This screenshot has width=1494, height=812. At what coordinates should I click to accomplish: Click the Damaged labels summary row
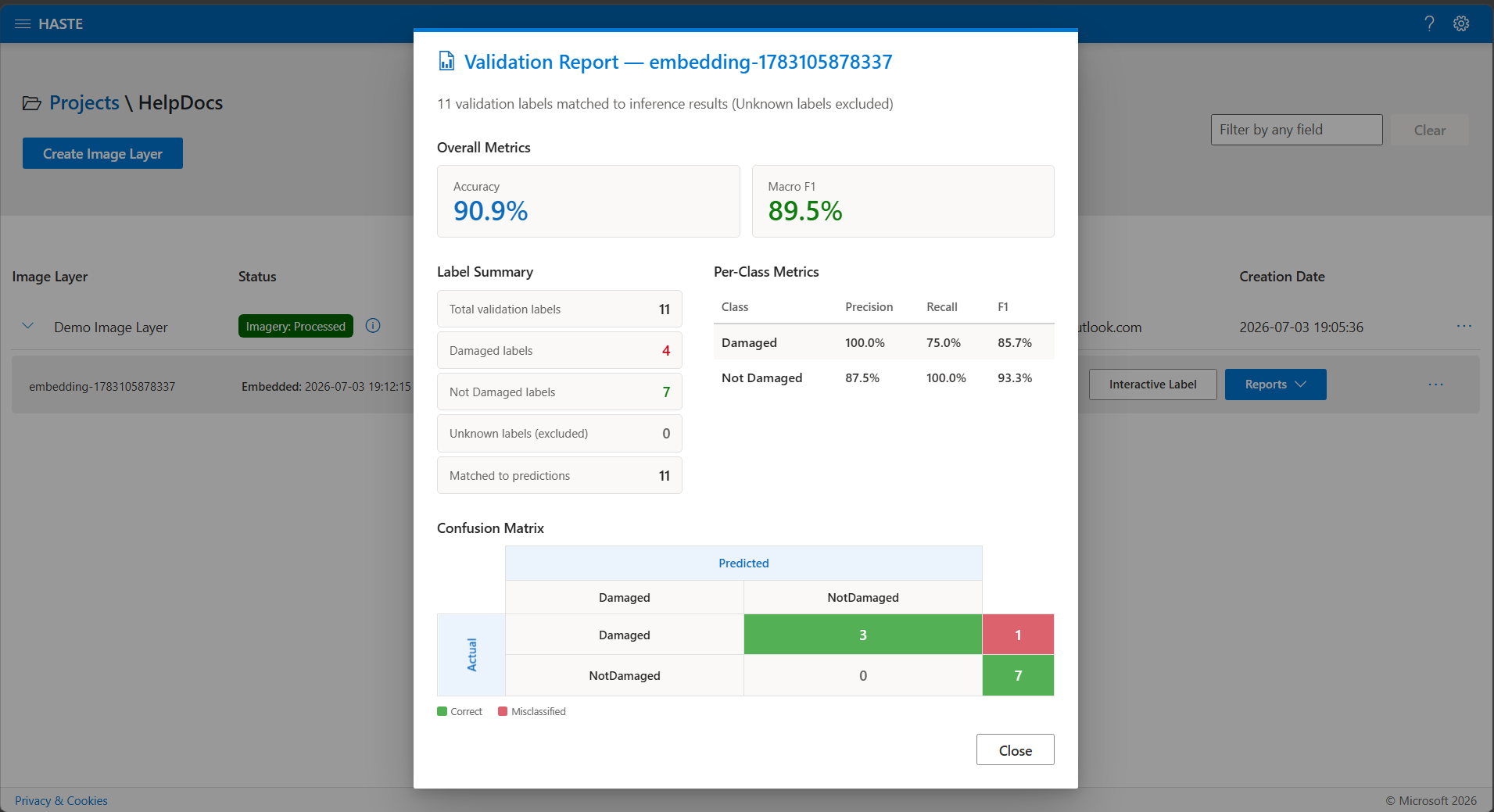click(560, 350)
